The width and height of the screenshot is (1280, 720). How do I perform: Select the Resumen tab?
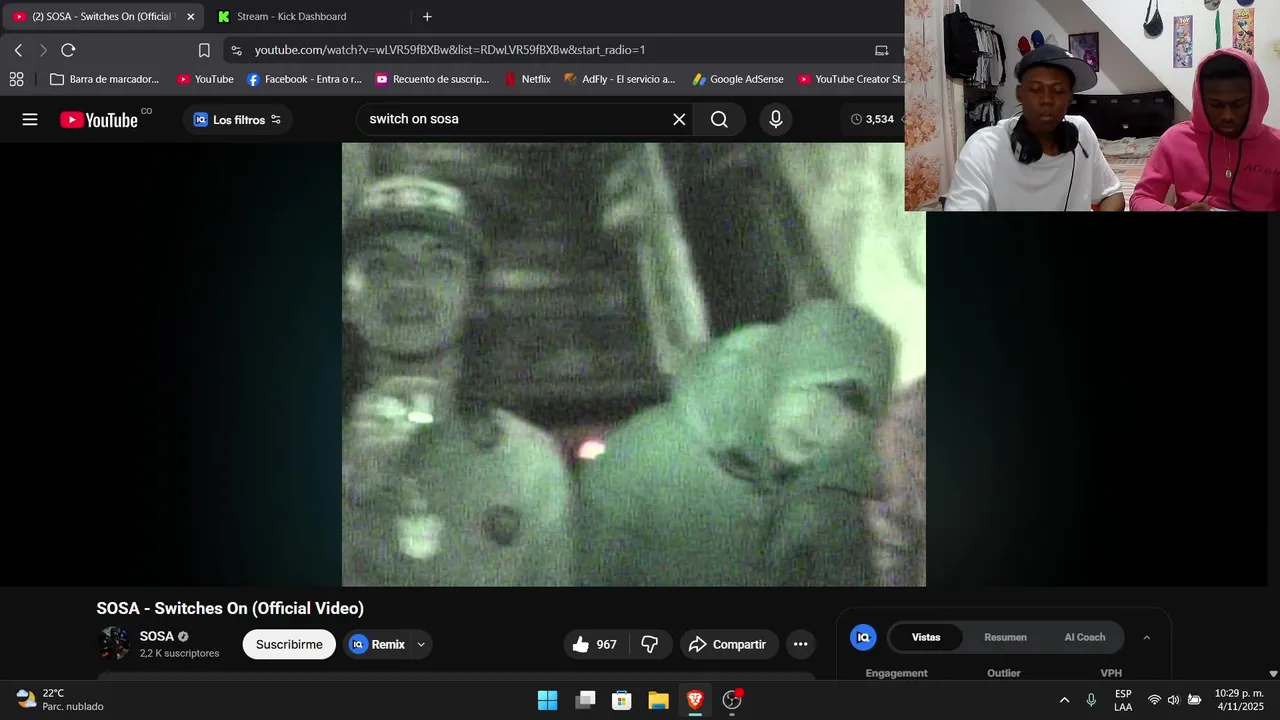pyautogui.click(x=1005, y=637)
